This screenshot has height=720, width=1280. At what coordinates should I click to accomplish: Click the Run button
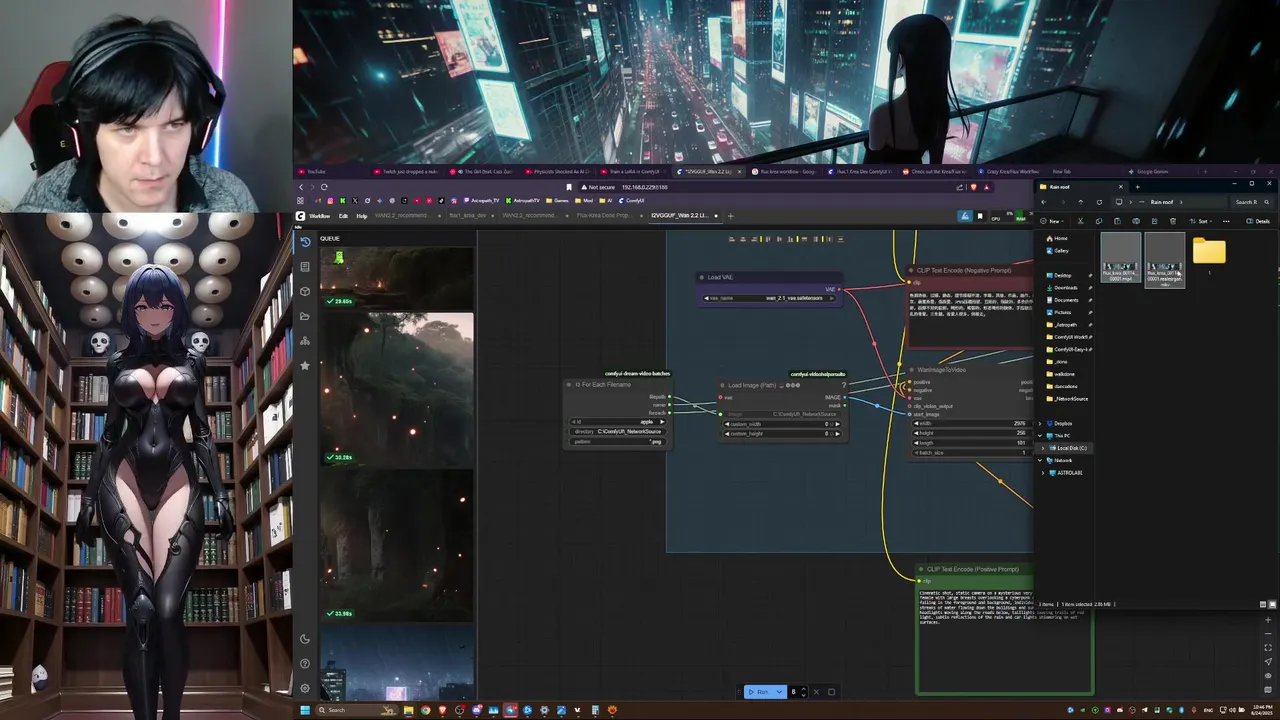click(759, 692)
